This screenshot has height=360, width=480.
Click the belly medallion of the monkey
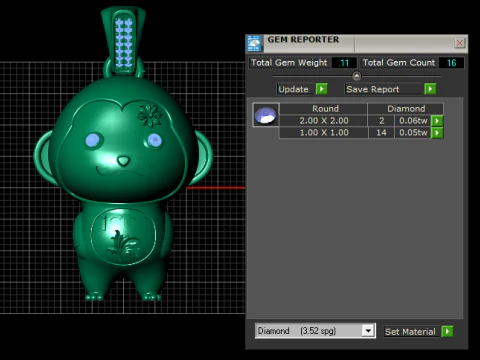tap(123, 237)
